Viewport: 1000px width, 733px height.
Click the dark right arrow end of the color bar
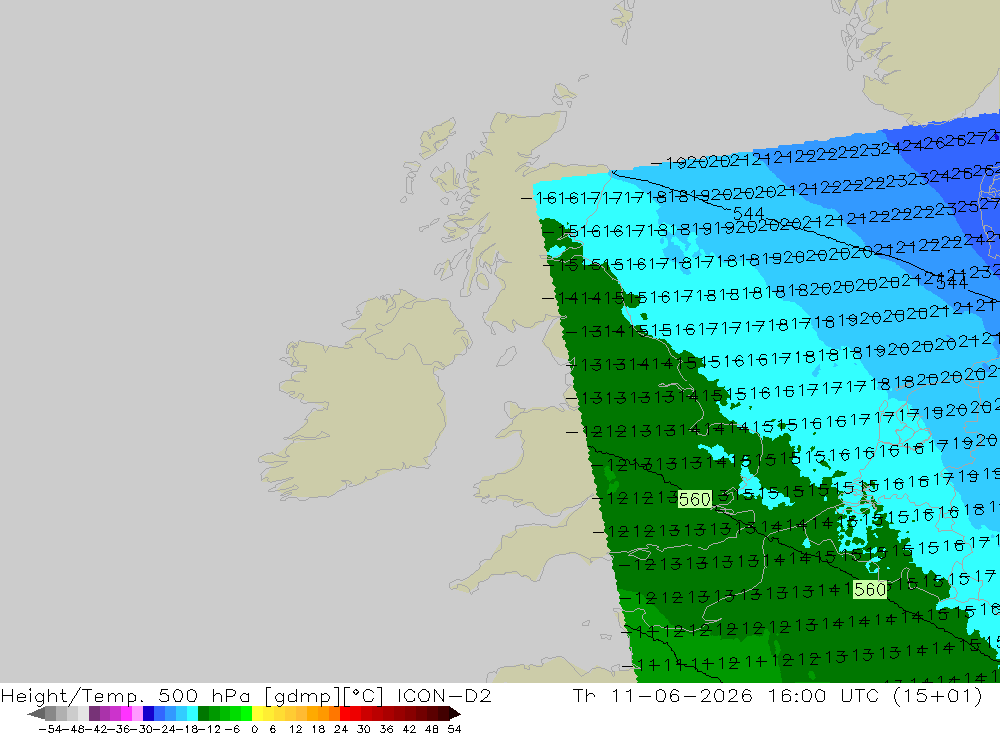455,713
